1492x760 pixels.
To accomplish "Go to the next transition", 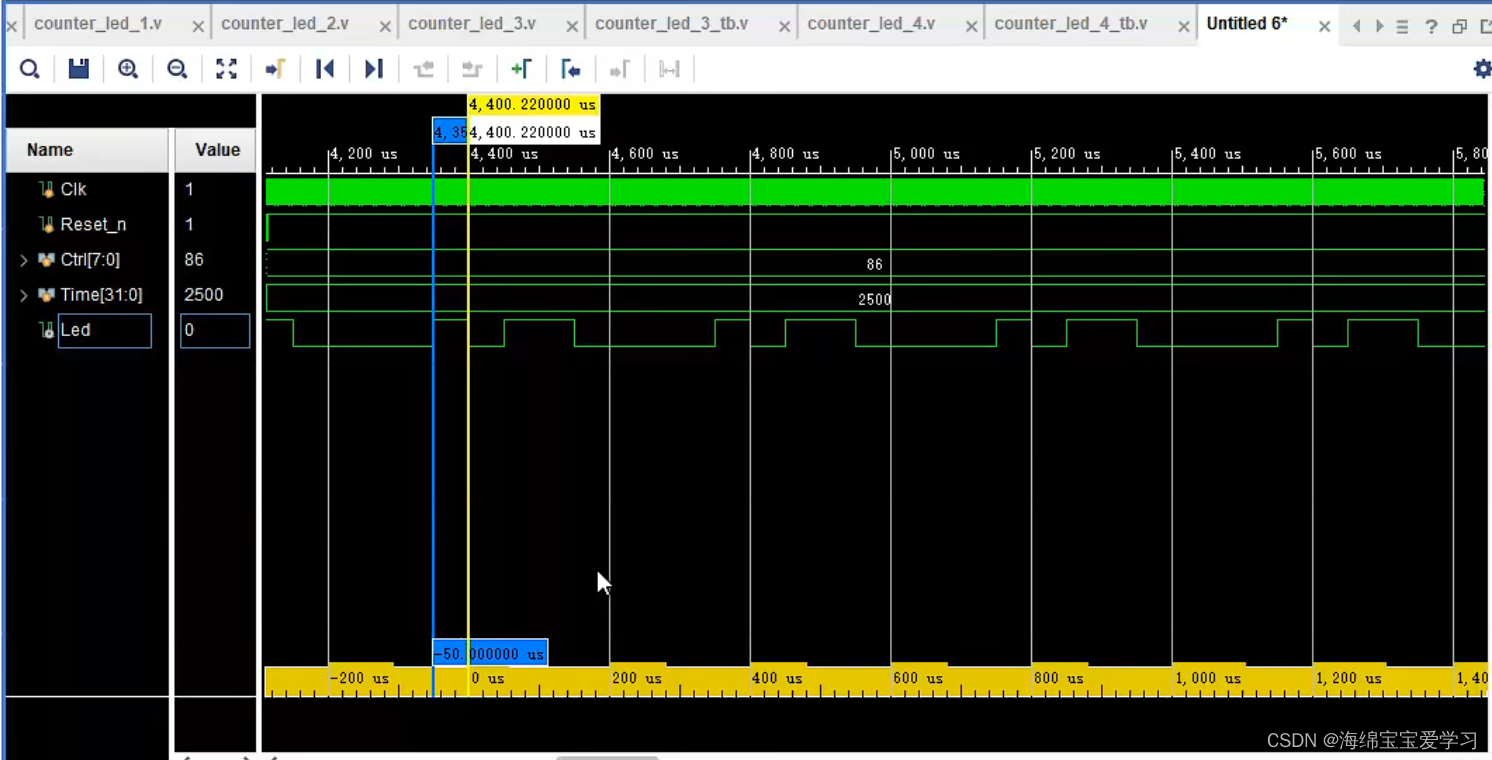I will pos(472,69).
